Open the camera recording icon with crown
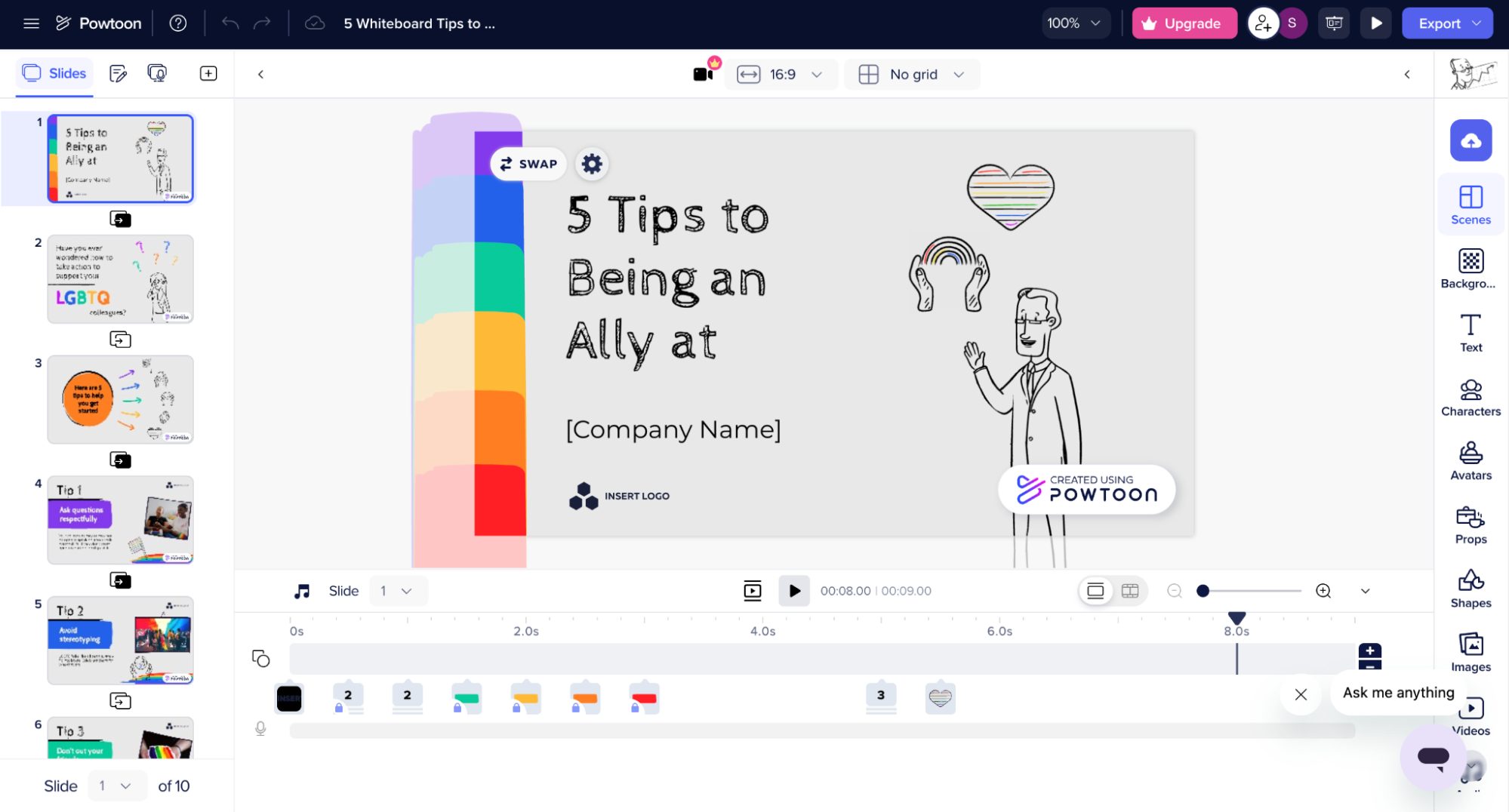This screenshot has width=1509, height=812. point(705,72)
